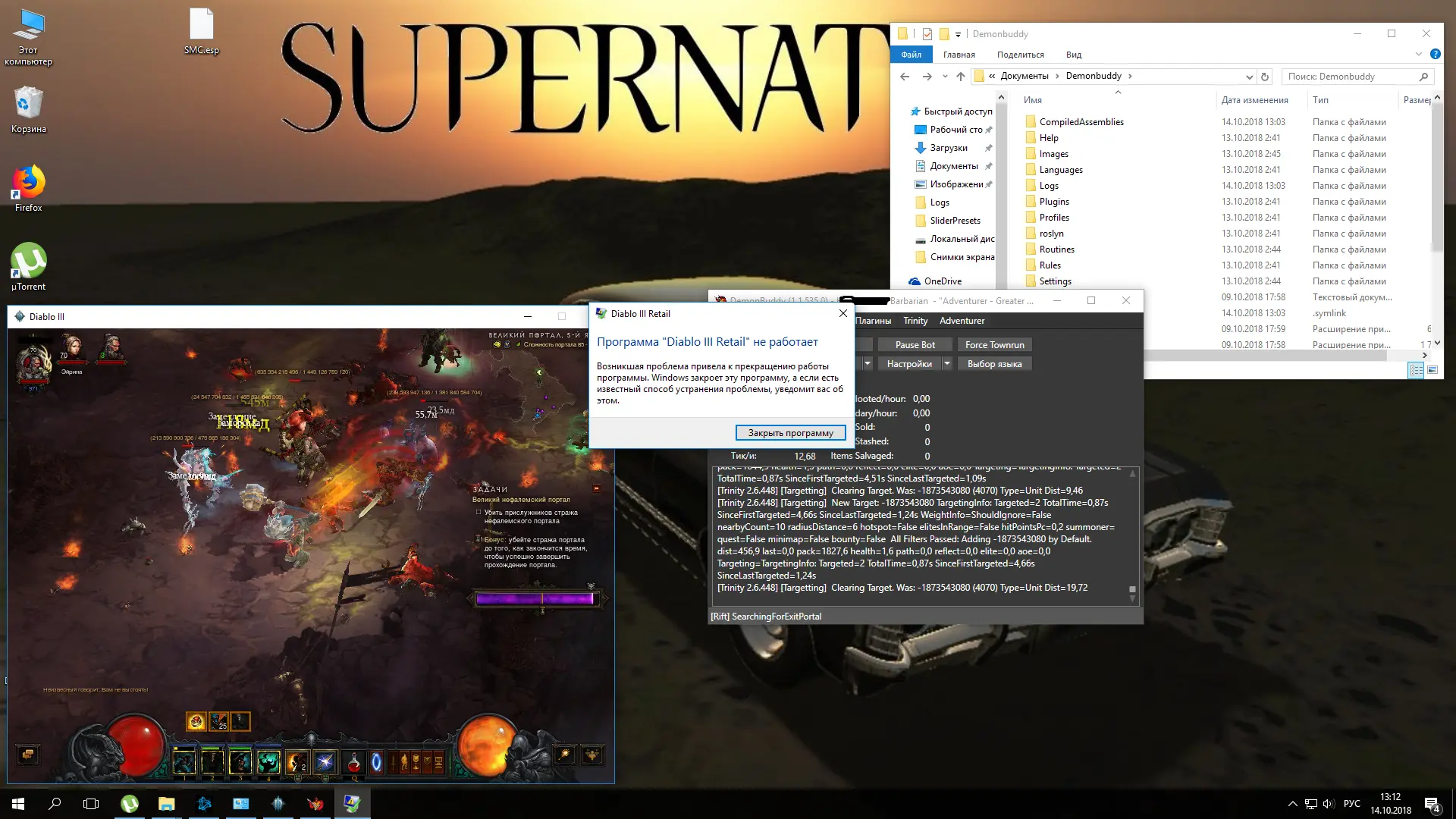Open dropdown arrow next to Настройки button
The image size is (1456, 819).
(x=947, y=364)
